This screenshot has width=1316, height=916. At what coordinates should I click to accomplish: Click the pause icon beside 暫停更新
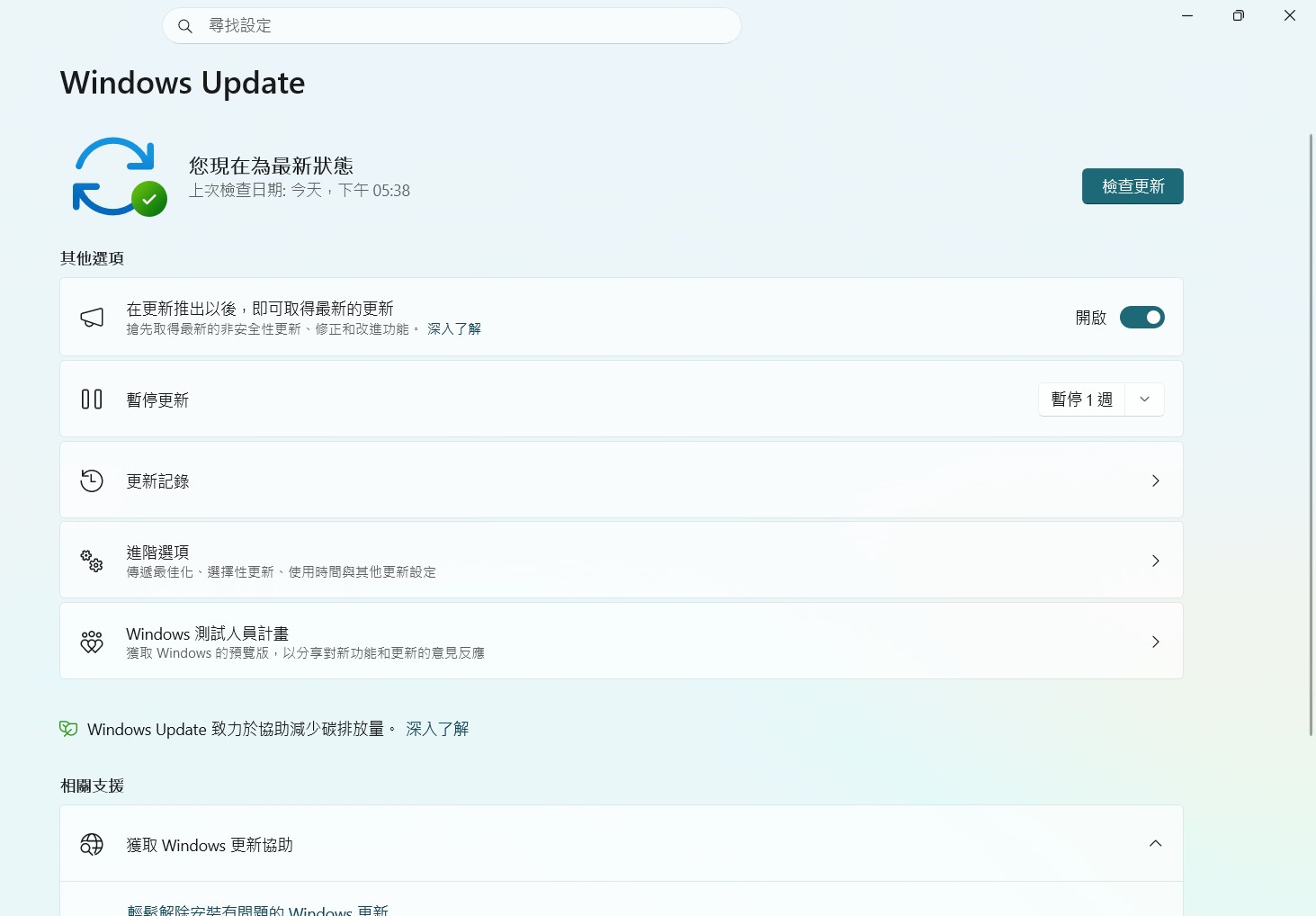92,400
